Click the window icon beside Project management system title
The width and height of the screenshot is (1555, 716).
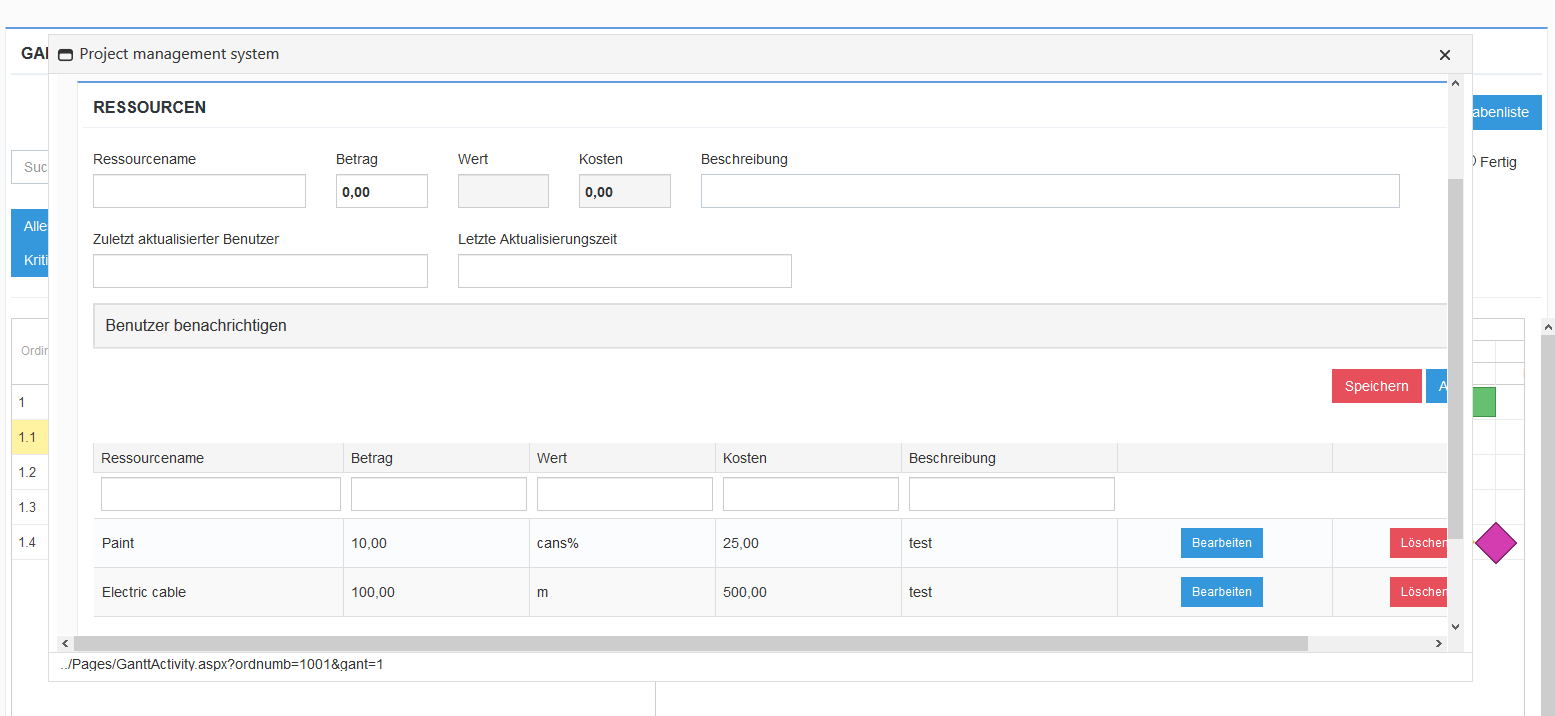point(66,55)
